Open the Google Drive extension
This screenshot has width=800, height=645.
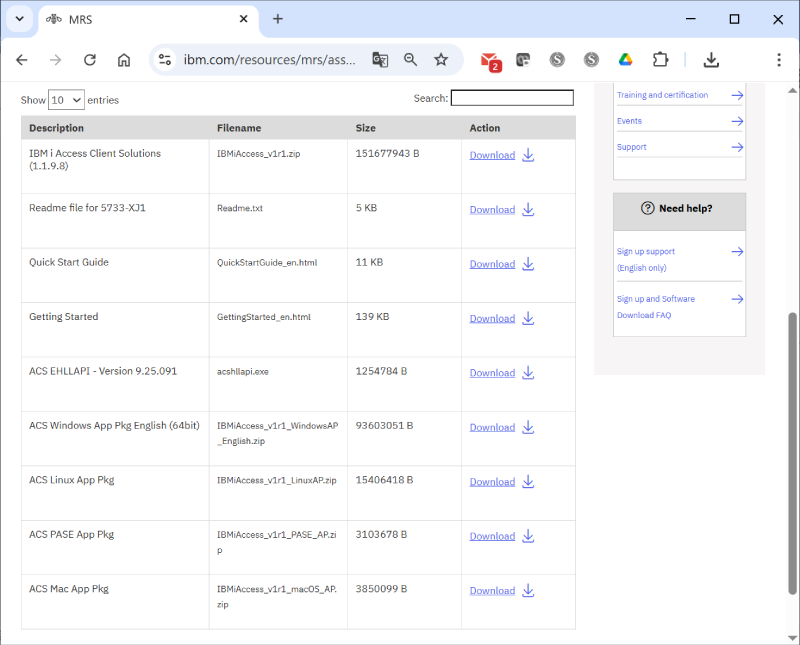coord(626,60)
